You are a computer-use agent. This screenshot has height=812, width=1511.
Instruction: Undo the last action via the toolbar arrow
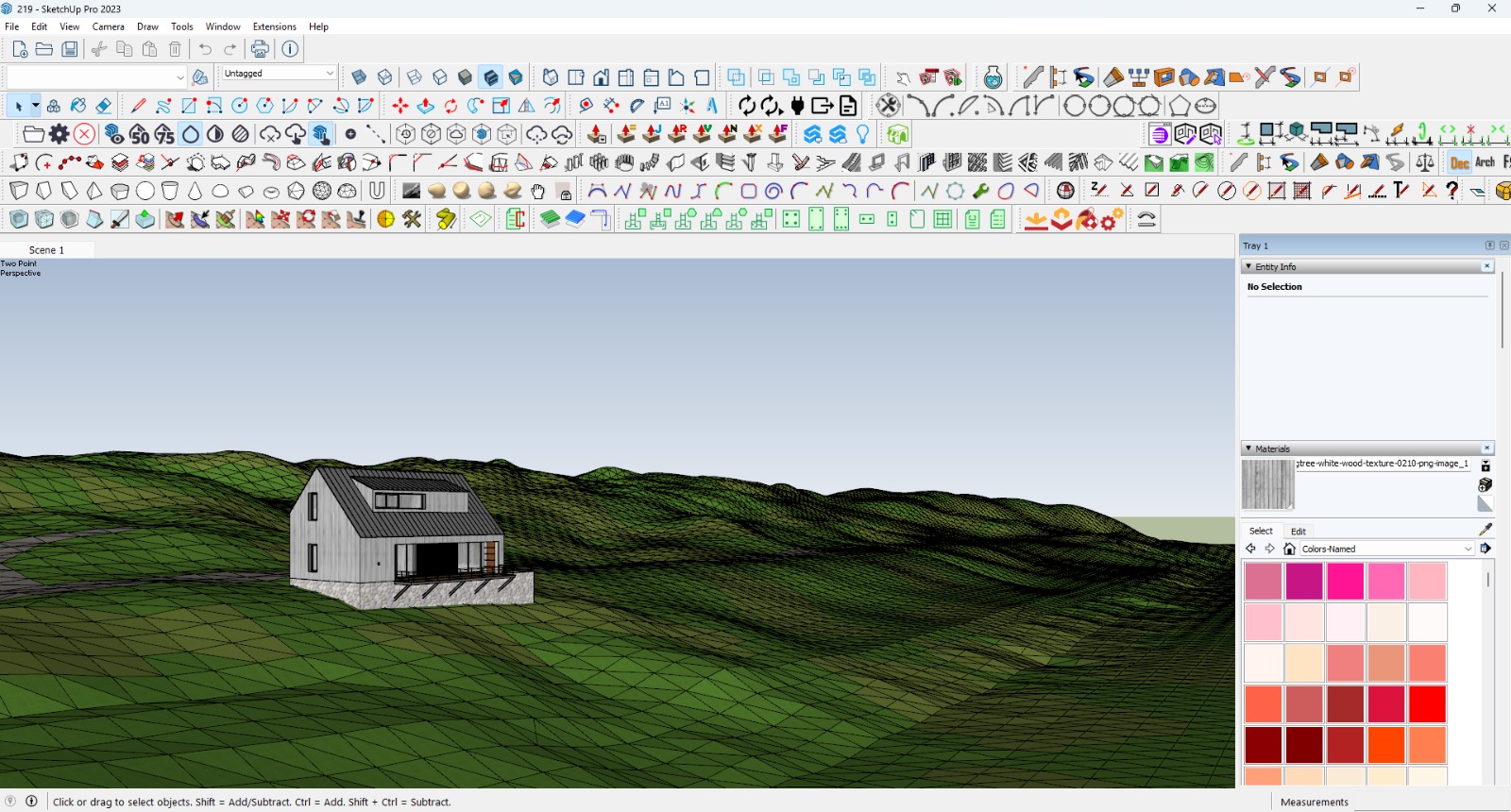206,49
